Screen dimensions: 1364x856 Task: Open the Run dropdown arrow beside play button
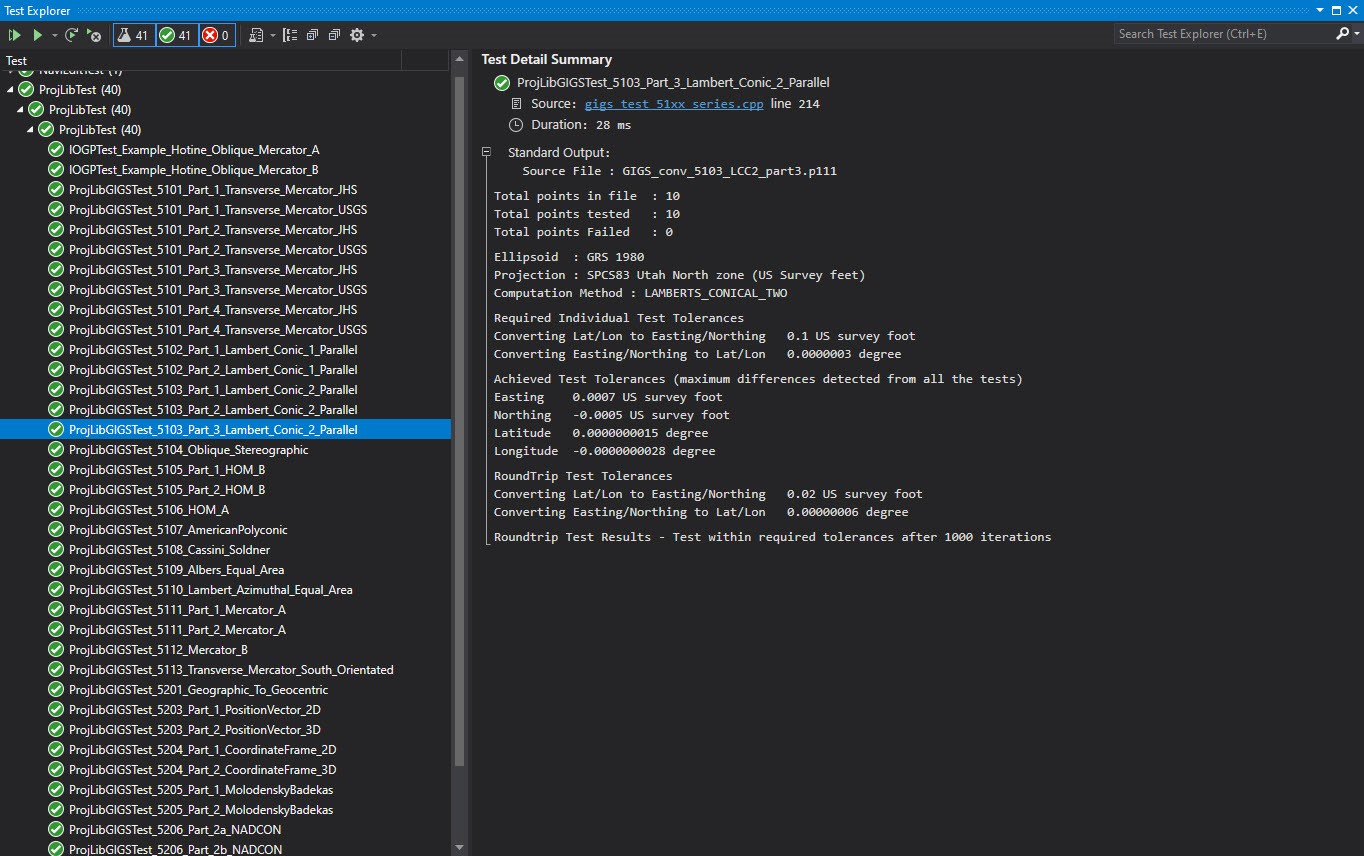pos(54,35)
